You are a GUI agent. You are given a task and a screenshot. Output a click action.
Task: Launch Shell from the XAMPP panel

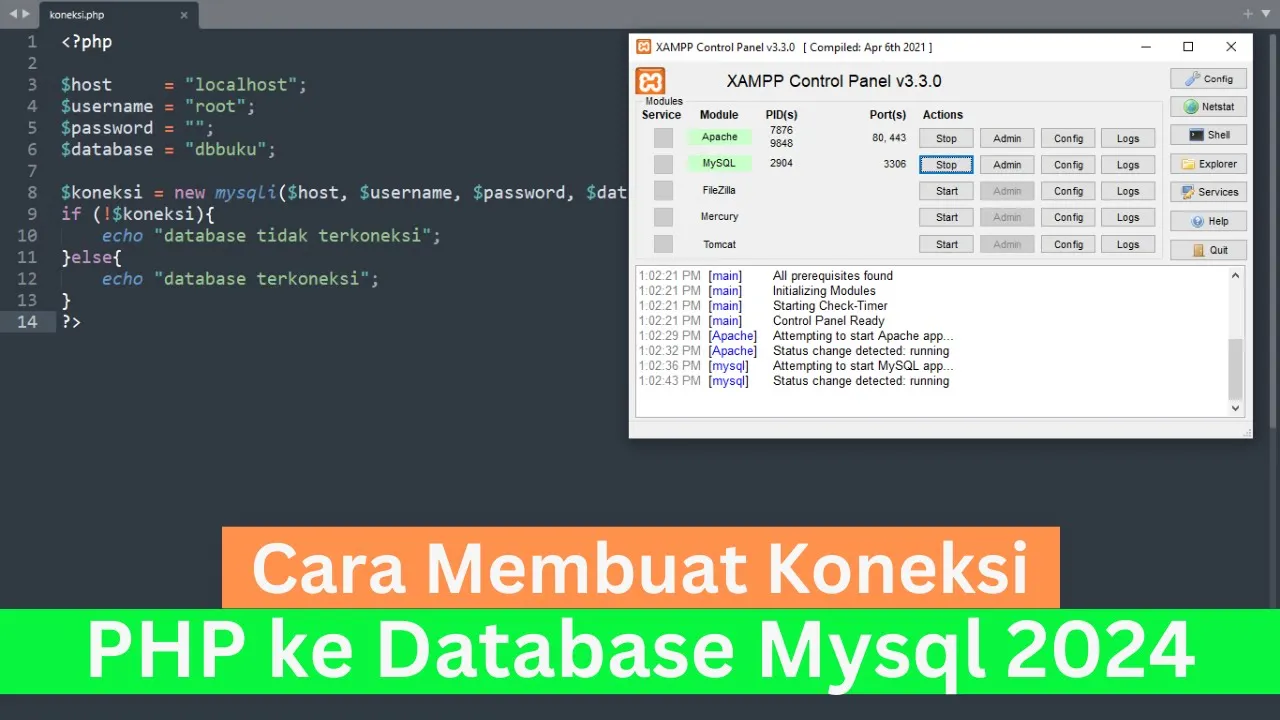(1209, 135)
